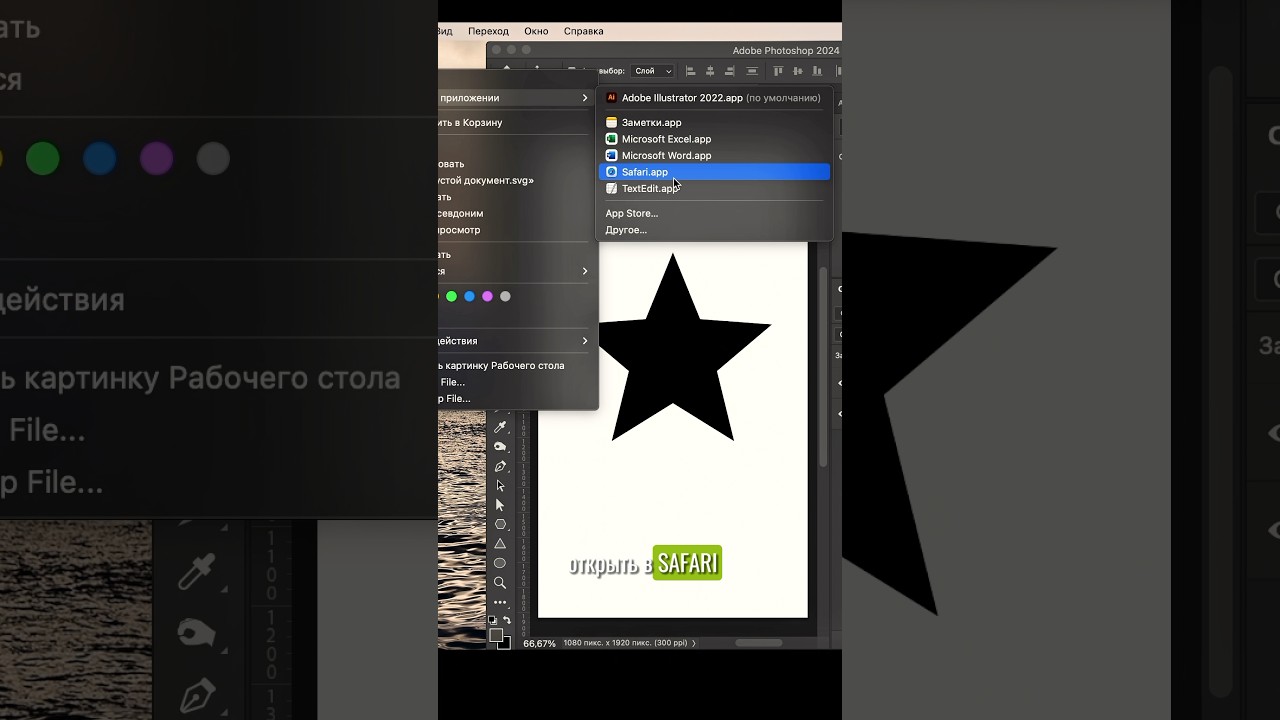Screen dimensions: 1280x720
Task: Open the Справка menu in the menu bar
Action: pyautogui.click(x=583, y=31)
